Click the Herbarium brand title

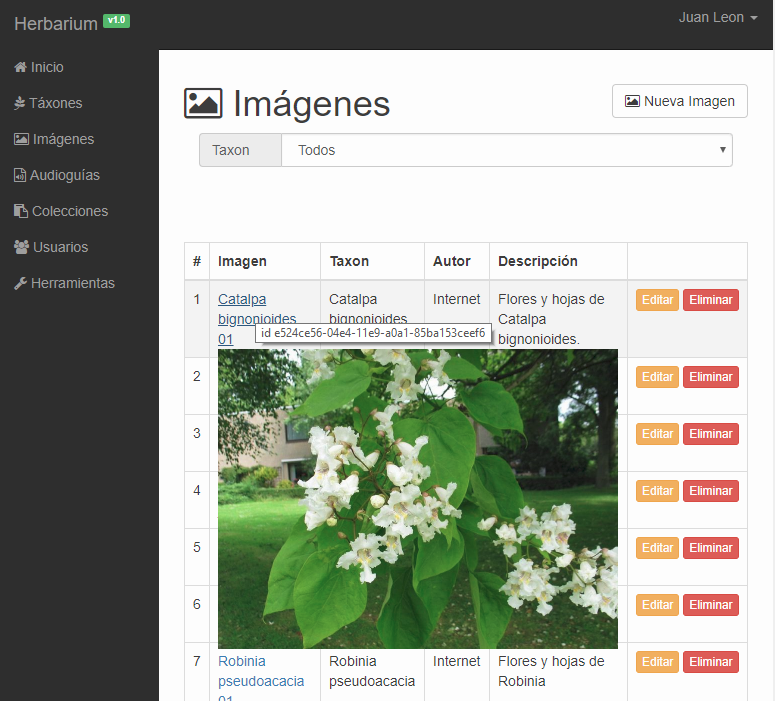point(56,23)
